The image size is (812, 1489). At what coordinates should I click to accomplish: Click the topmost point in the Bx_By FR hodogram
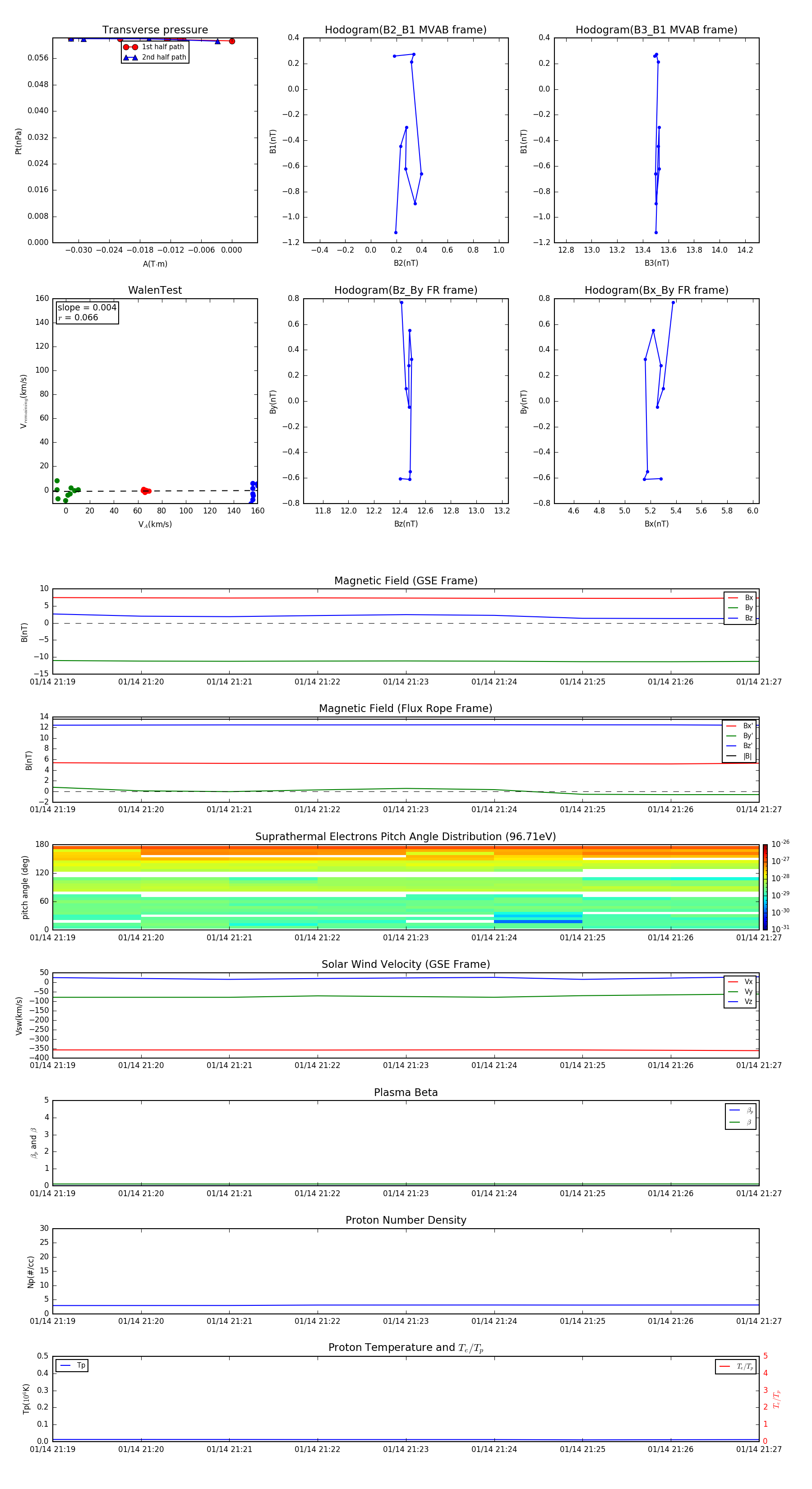(673, 302)
